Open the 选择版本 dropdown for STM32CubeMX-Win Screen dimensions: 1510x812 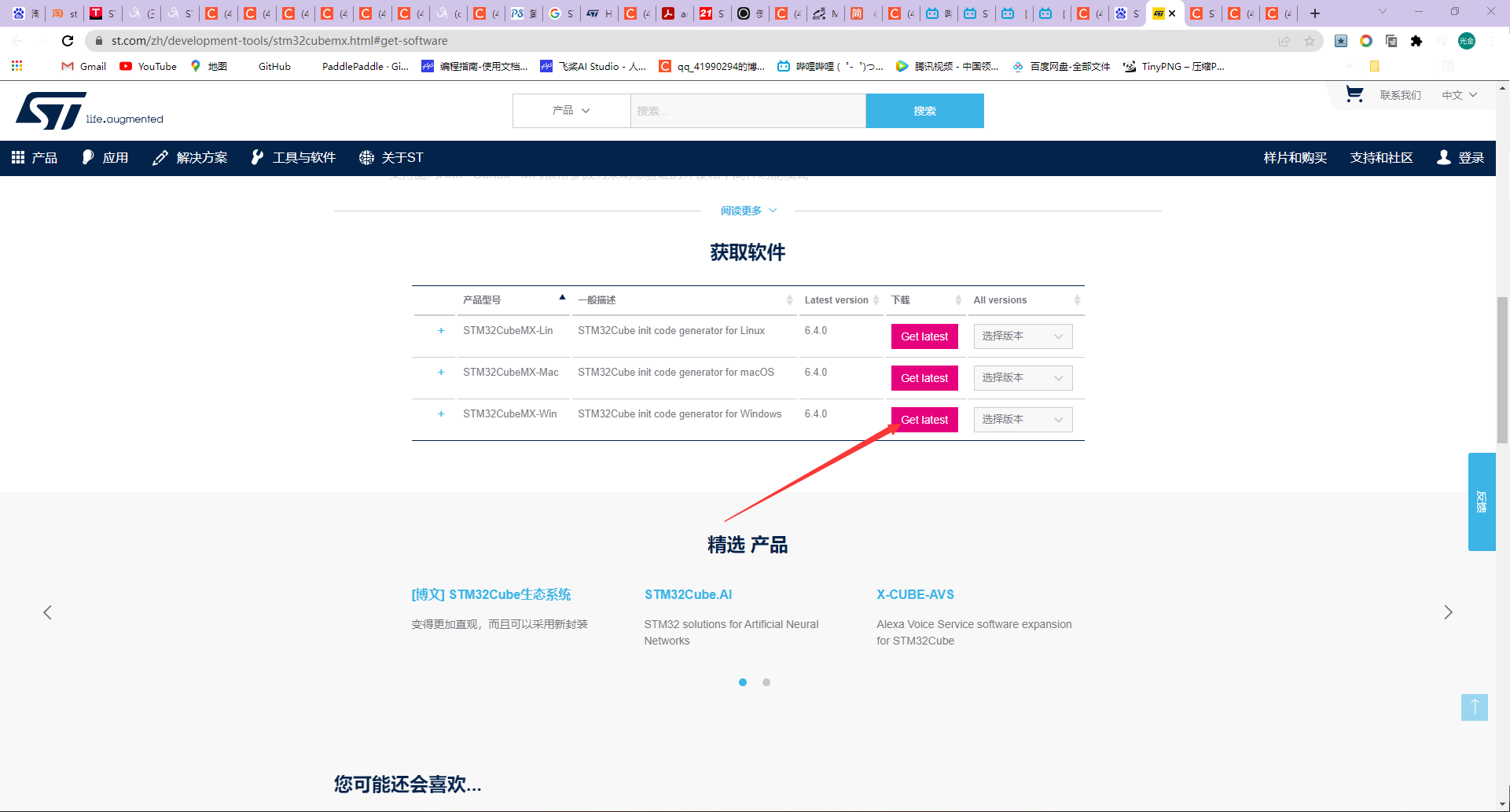(x=1023, y=419)
